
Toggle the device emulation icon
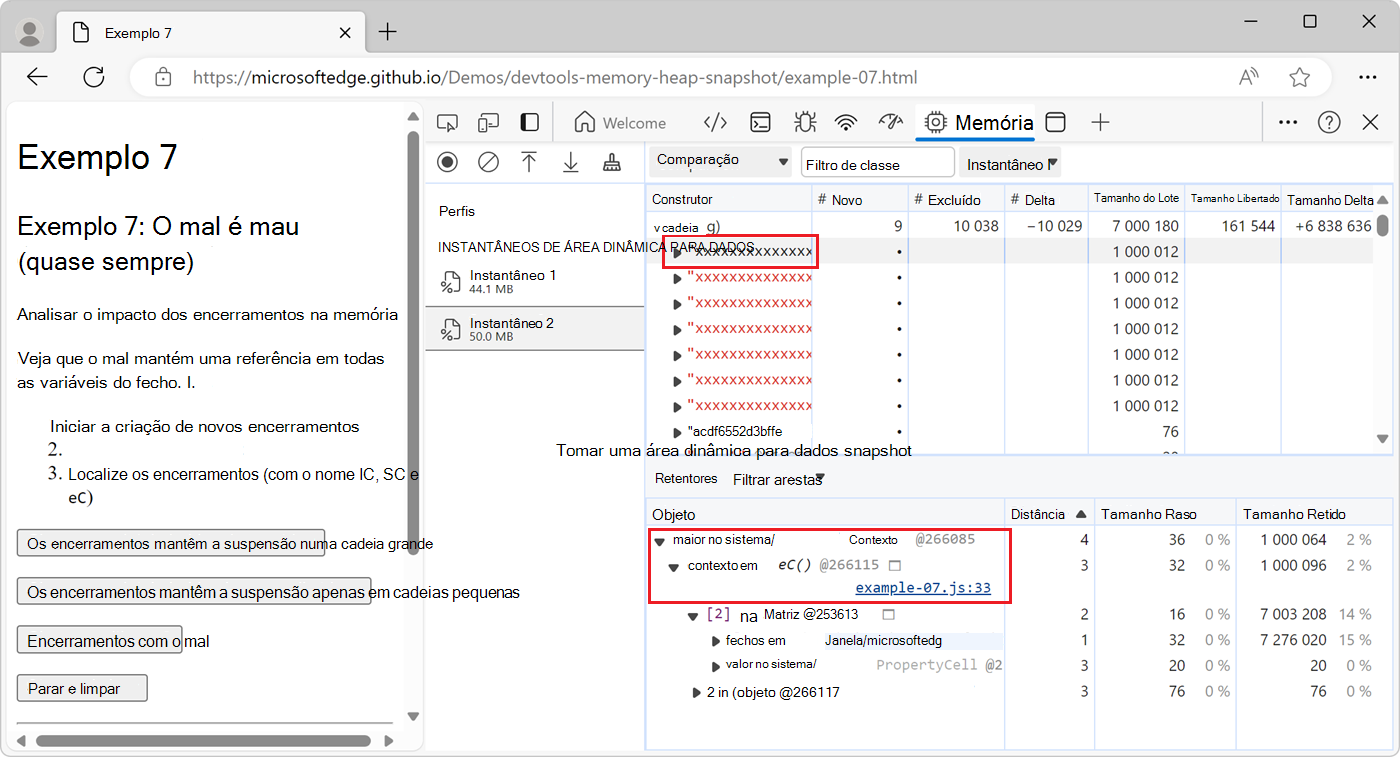click(488, 123)
